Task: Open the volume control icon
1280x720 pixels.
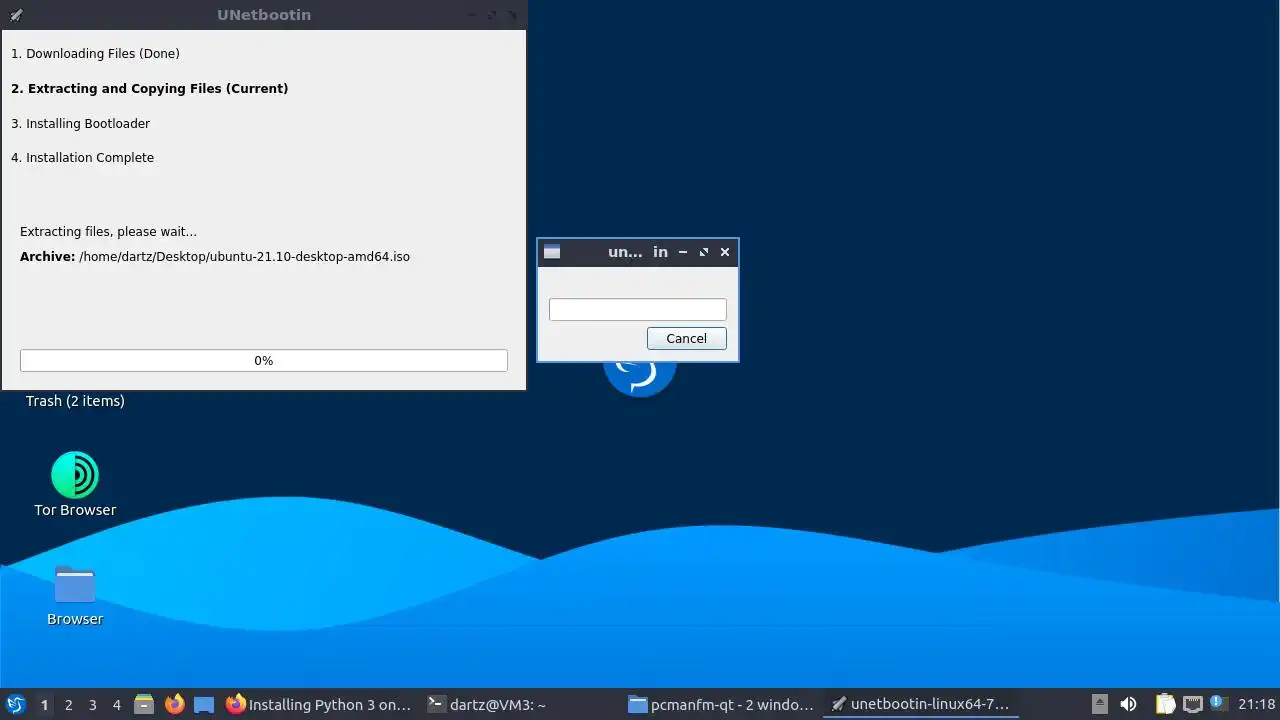Action: pyautogui.click(x=1128, y=704)
